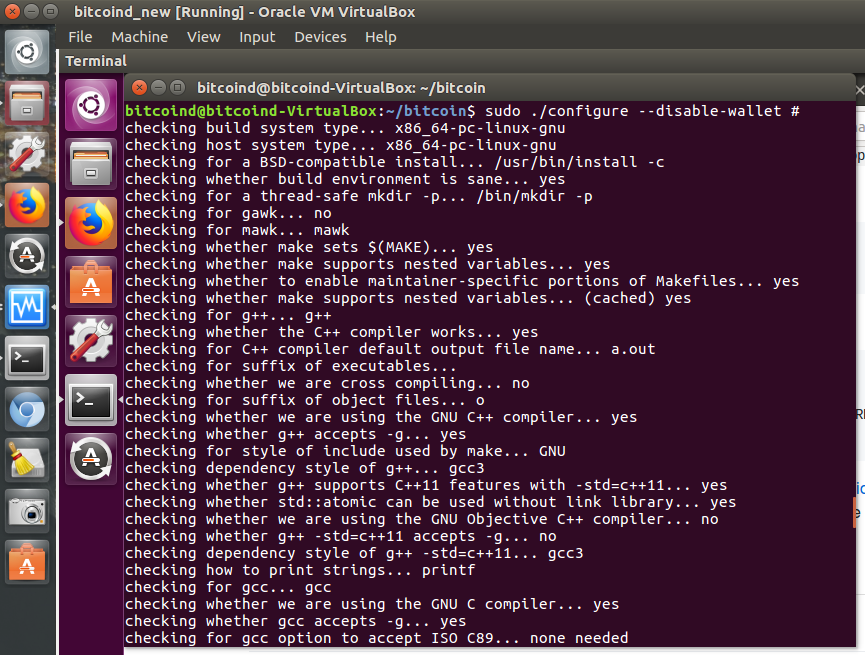
Task: Click line 'using the GNU C compiler... yes'
Action: (x=372, y=604)
